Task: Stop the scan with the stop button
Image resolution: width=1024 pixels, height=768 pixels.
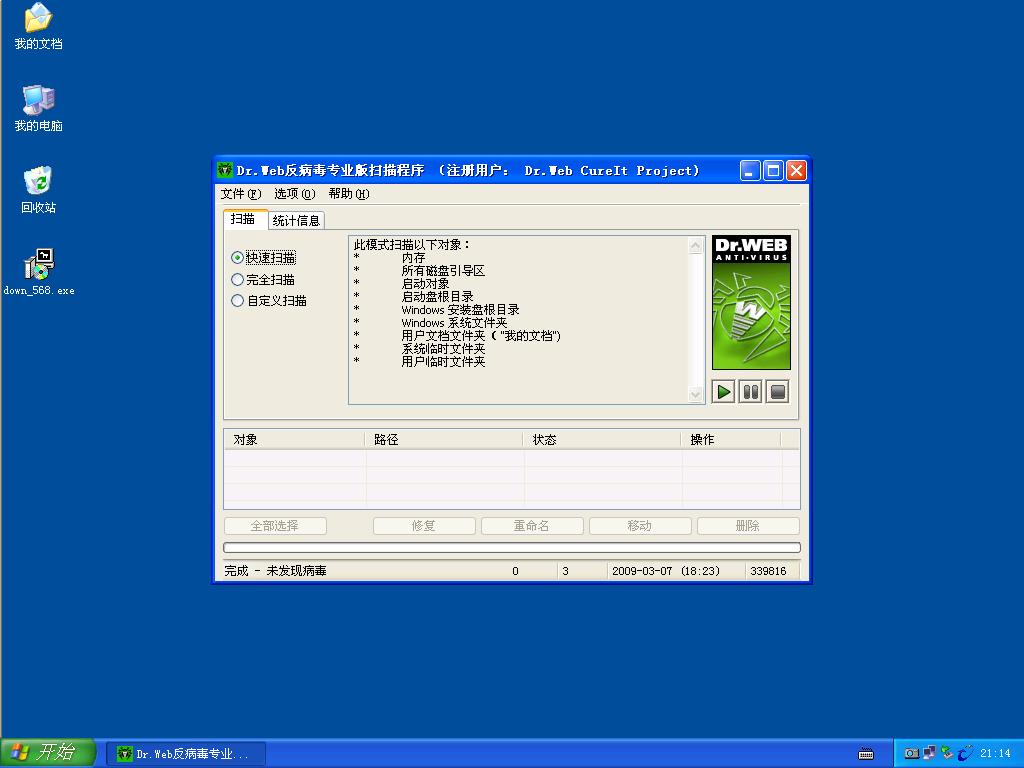Action: tap(778, 392)
